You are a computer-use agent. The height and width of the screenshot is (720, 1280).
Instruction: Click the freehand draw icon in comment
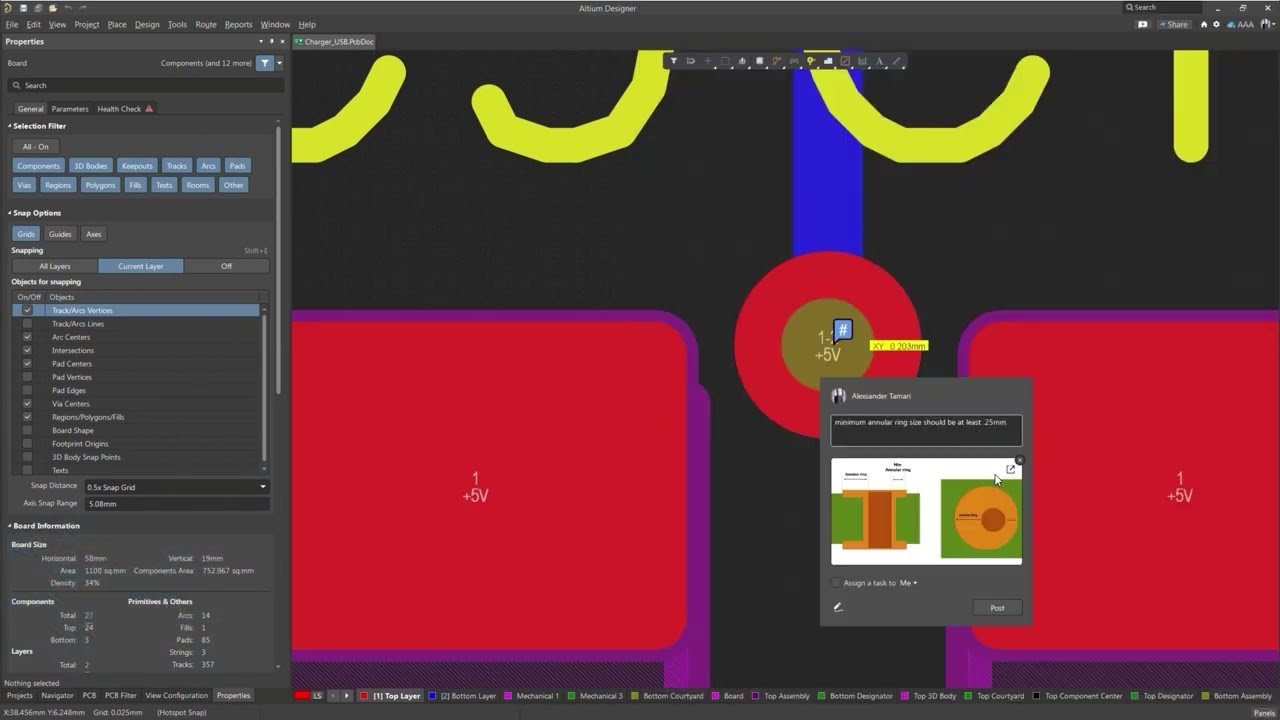[x=838, y=607]
